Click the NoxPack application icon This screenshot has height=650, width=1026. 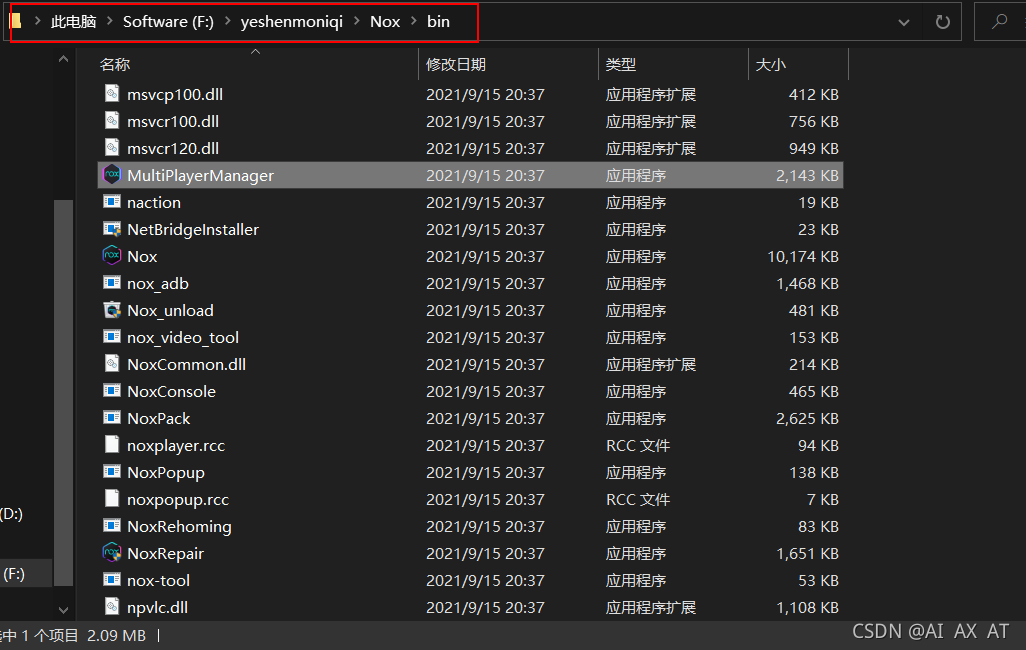tap(112, 418)
